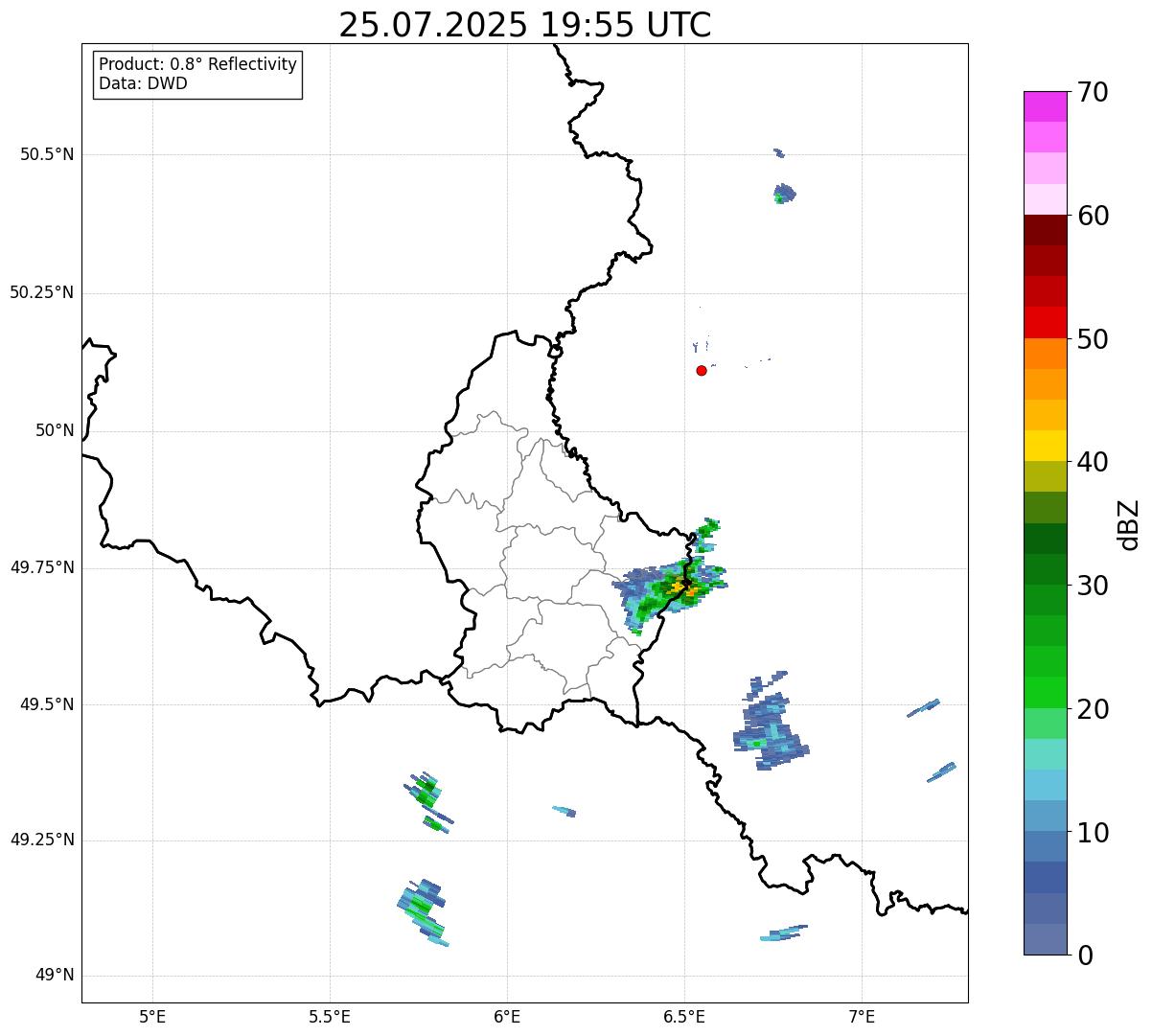1152x1036 pixels.
Task: Click the thin echo streak near 49°N 6.8°E
Action: pos(784,932)
